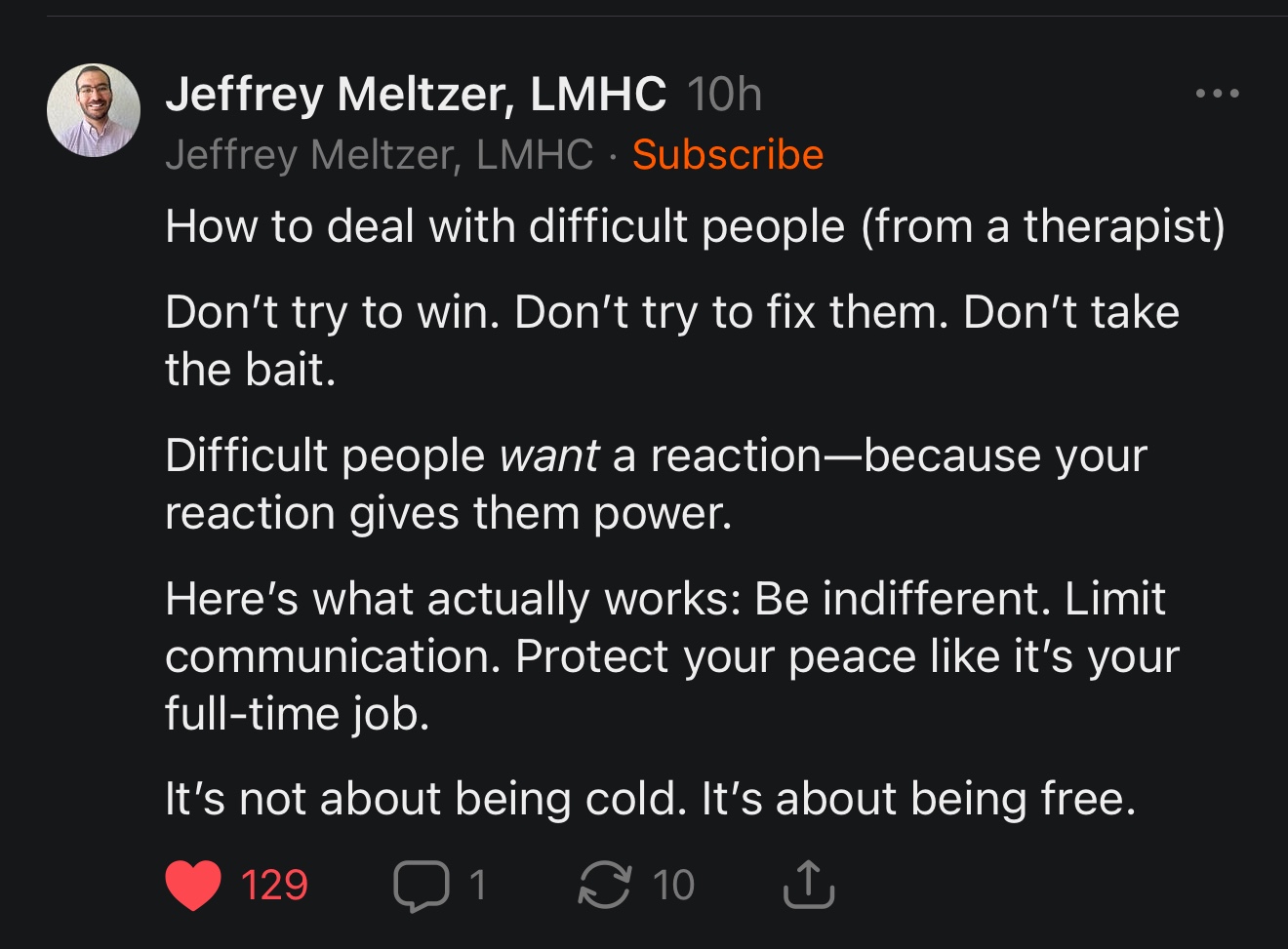Image resolution: width=1288 pixels, height=949 pixels.
Task: Click the italic word "want"
Action: (x=549, y=455)
